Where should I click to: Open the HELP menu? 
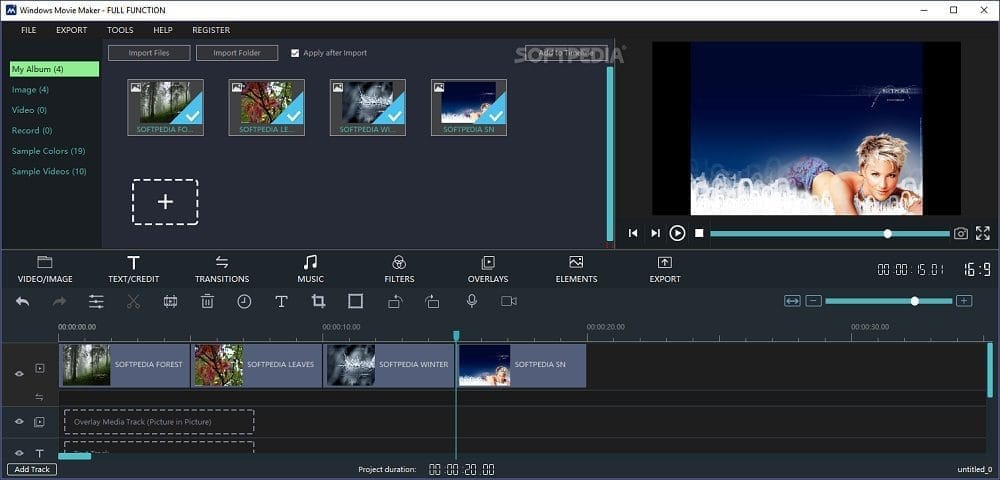pos(163,30)
